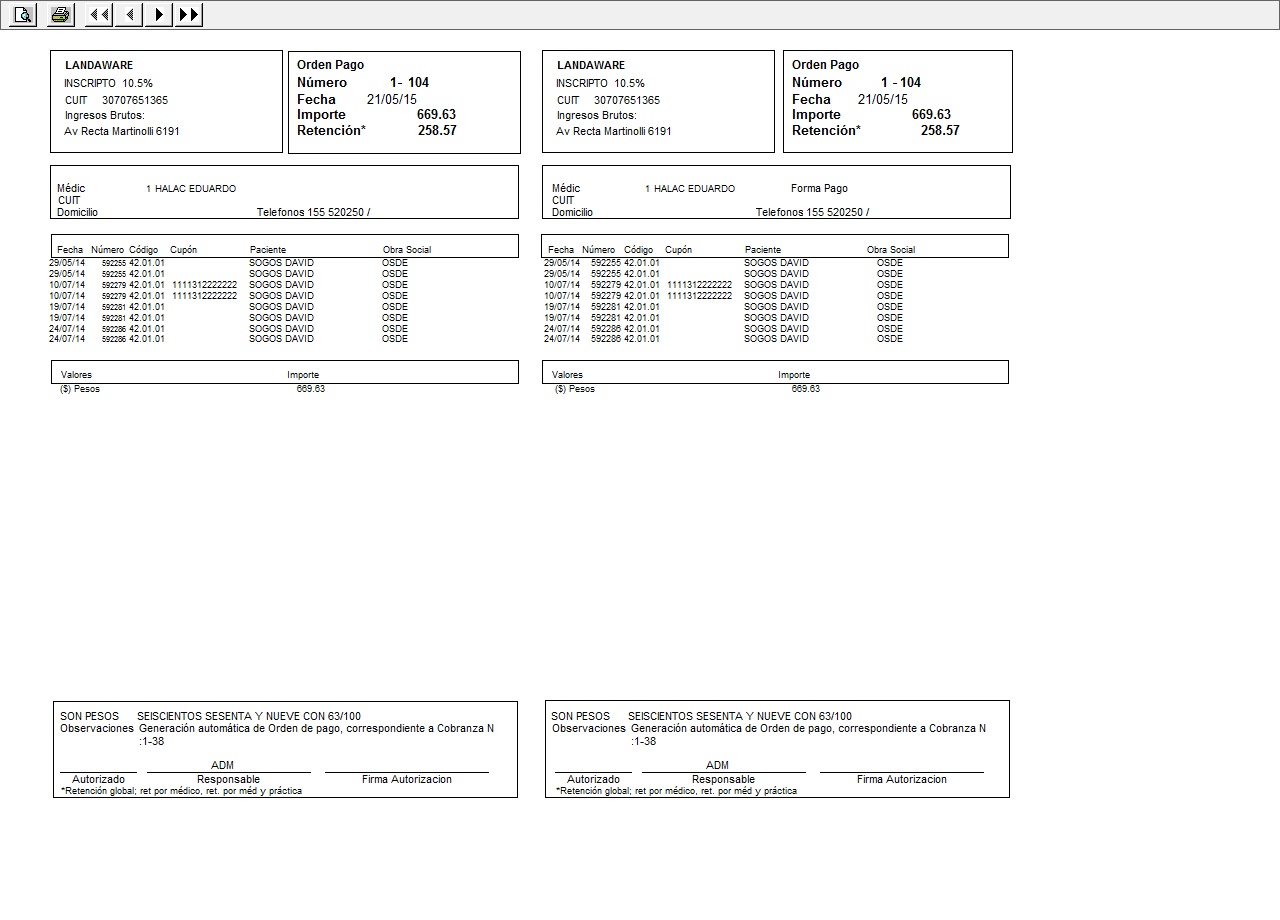This screenshot has width=1280, height=920.
Task: Click '($) Pesos' row in left copy
Action: tap(80, 389)
